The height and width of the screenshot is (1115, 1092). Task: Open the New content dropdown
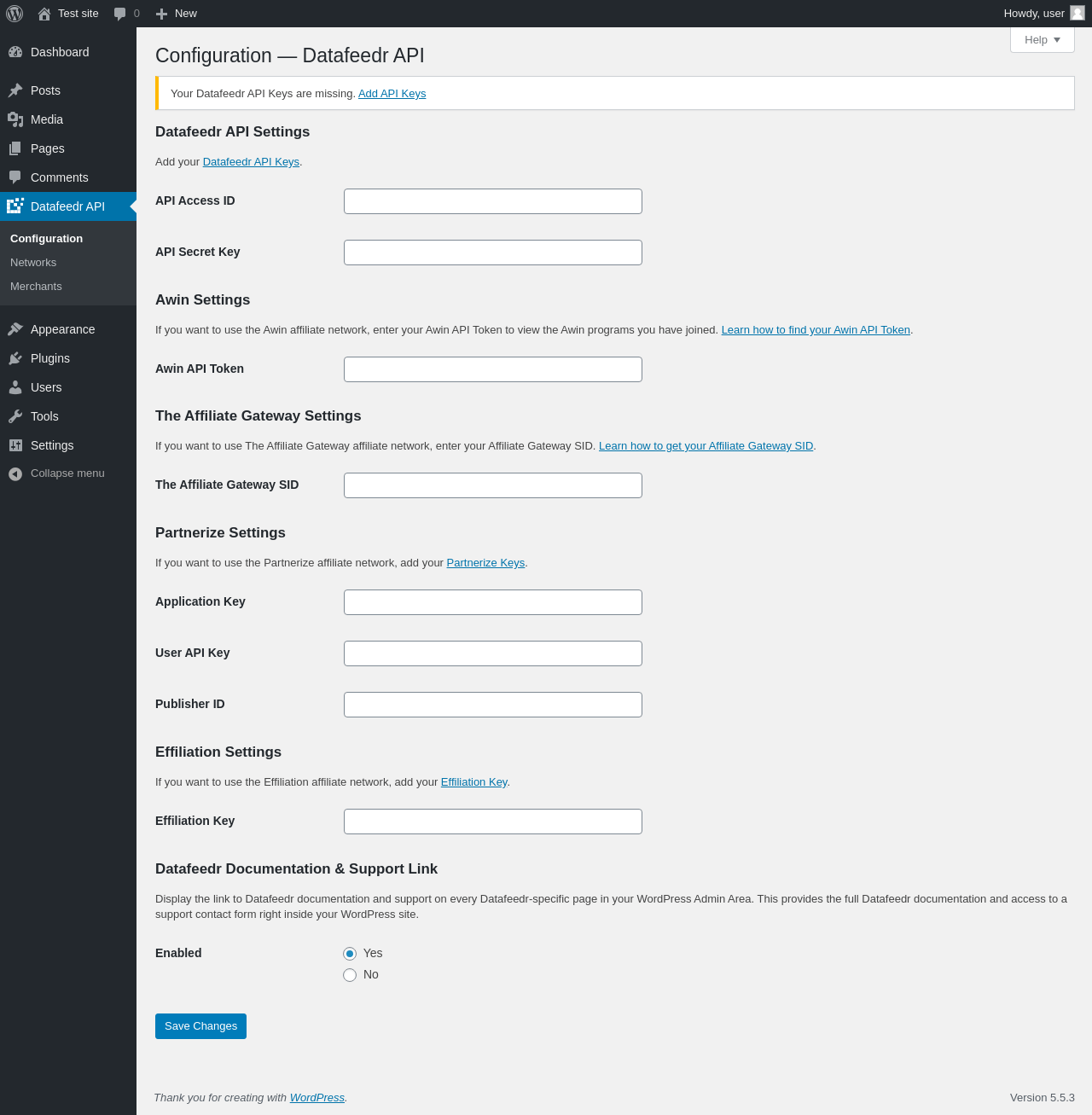point(177,14)
